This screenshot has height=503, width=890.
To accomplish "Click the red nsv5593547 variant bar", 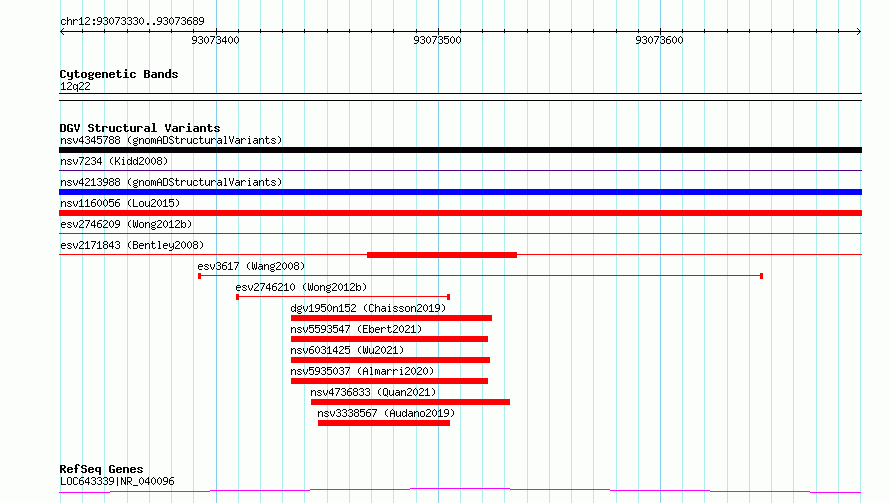I will (x=389, y=339).
